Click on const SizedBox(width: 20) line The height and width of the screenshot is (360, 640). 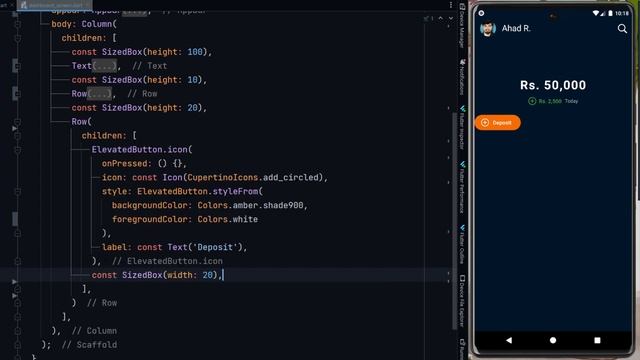[x=157, y=275]
